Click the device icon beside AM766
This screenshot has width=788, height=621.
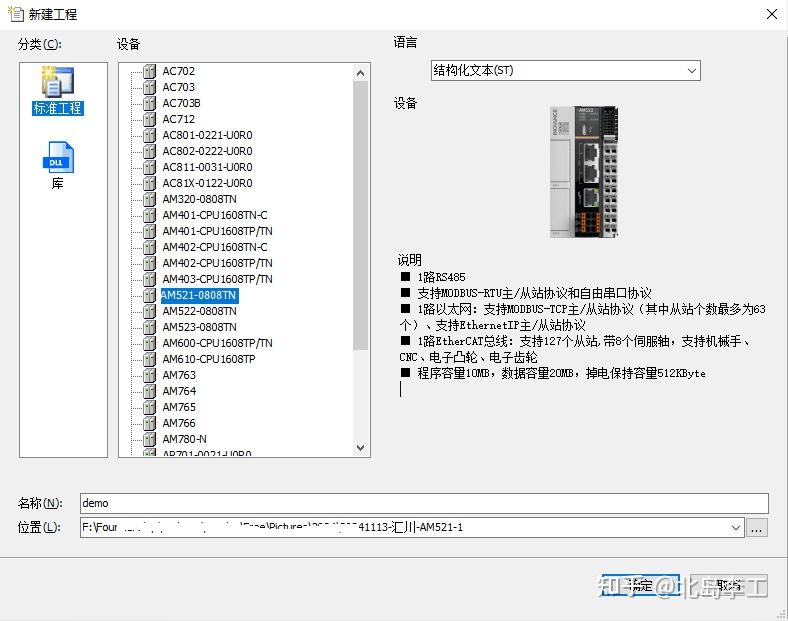tap(149, 423)
